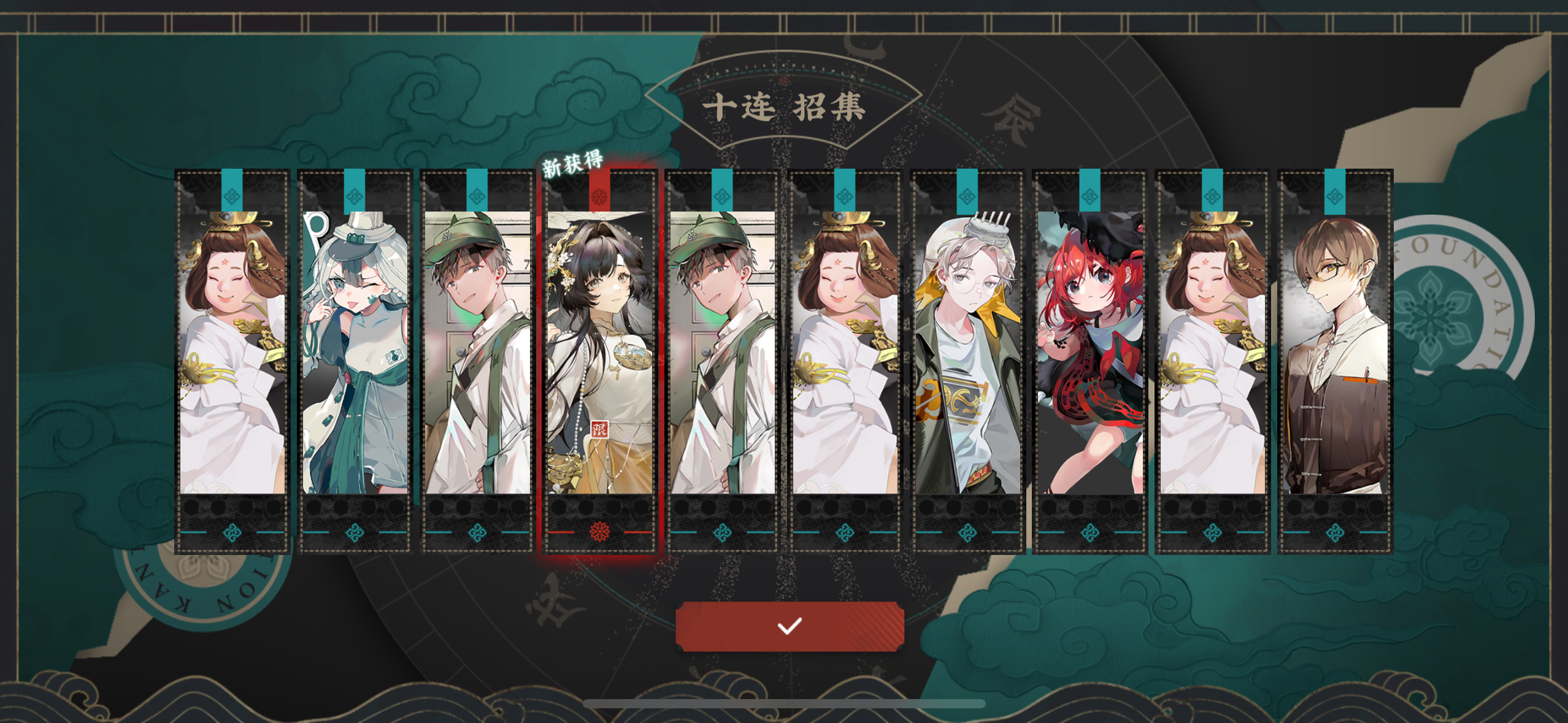Click teal knot emblem below the last card
1568x723 pixels.
pos(1335,532)
